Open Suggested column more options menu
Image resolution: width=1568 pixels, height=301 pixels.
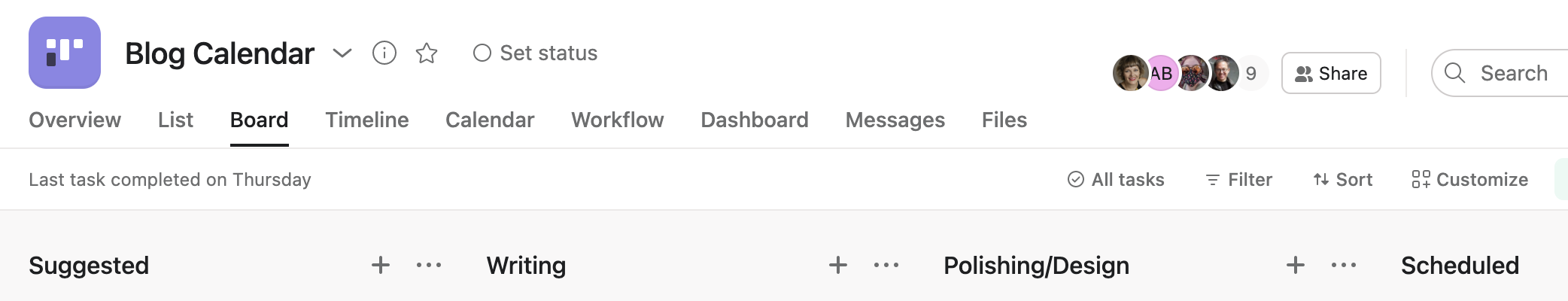point(429,265)
